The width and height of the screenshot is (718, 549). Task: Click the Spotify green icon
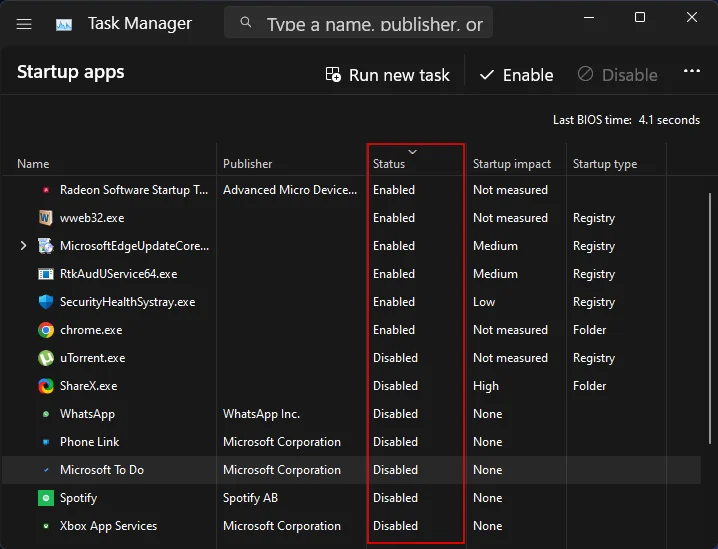pos(45,498)
